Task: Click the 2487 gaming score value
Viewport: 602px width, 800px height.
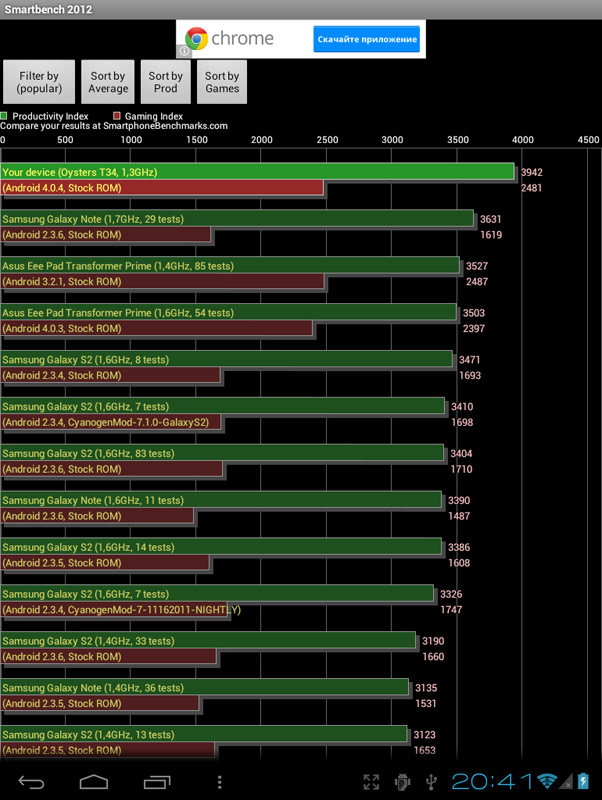Action: pyautogui.click(x=477, y=282)
